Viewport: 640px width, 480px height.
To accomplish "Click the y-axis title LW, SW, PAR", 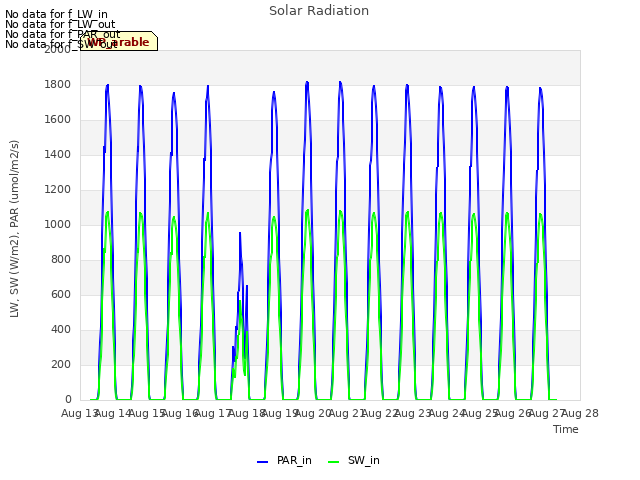I will 14,229.
